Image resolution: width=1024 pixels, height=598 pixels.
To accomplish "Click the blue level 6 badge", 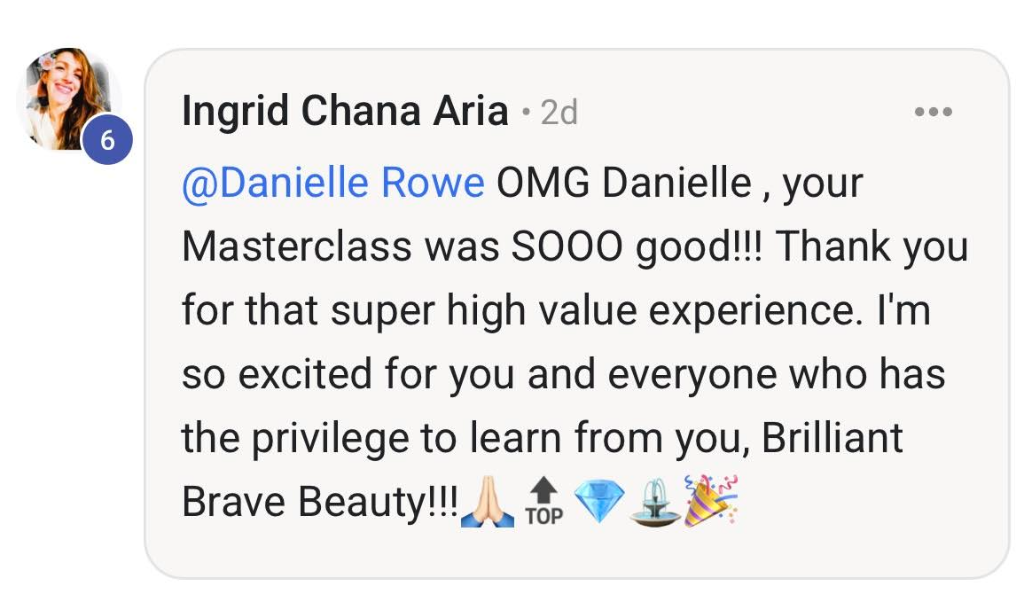I will tap(107, 142).
